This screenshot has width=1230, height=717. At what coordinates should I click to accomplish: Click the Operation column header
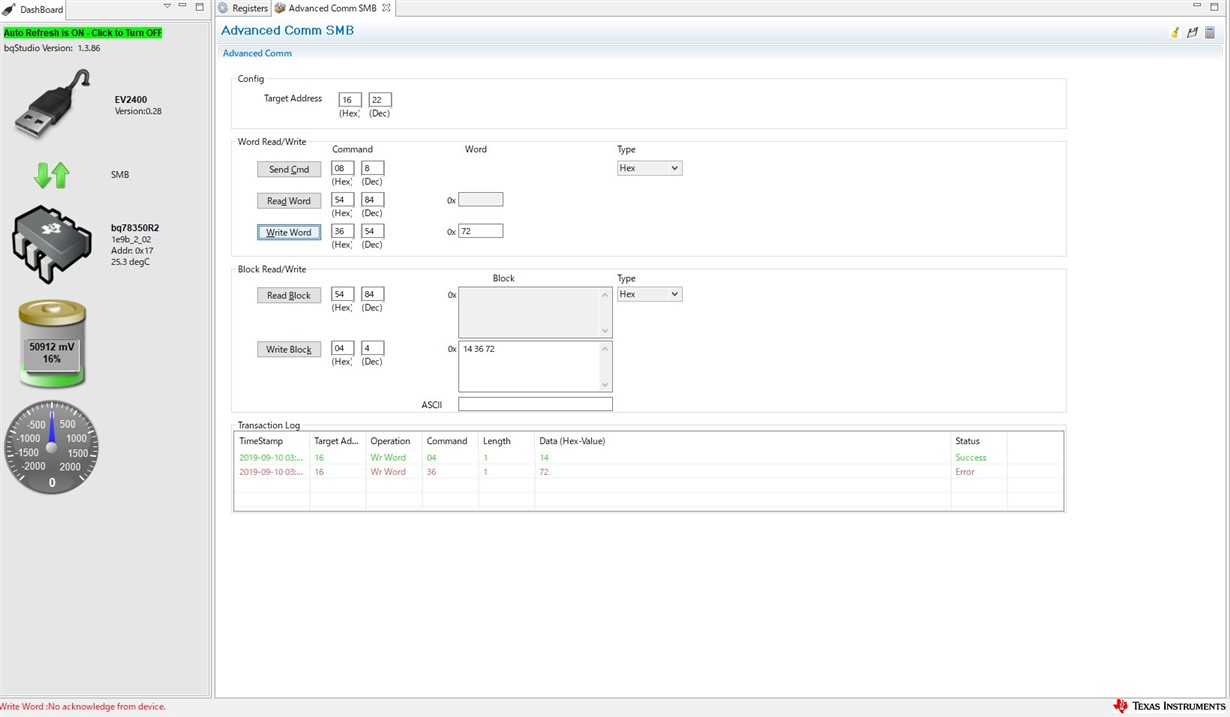(x=393, y=441)
